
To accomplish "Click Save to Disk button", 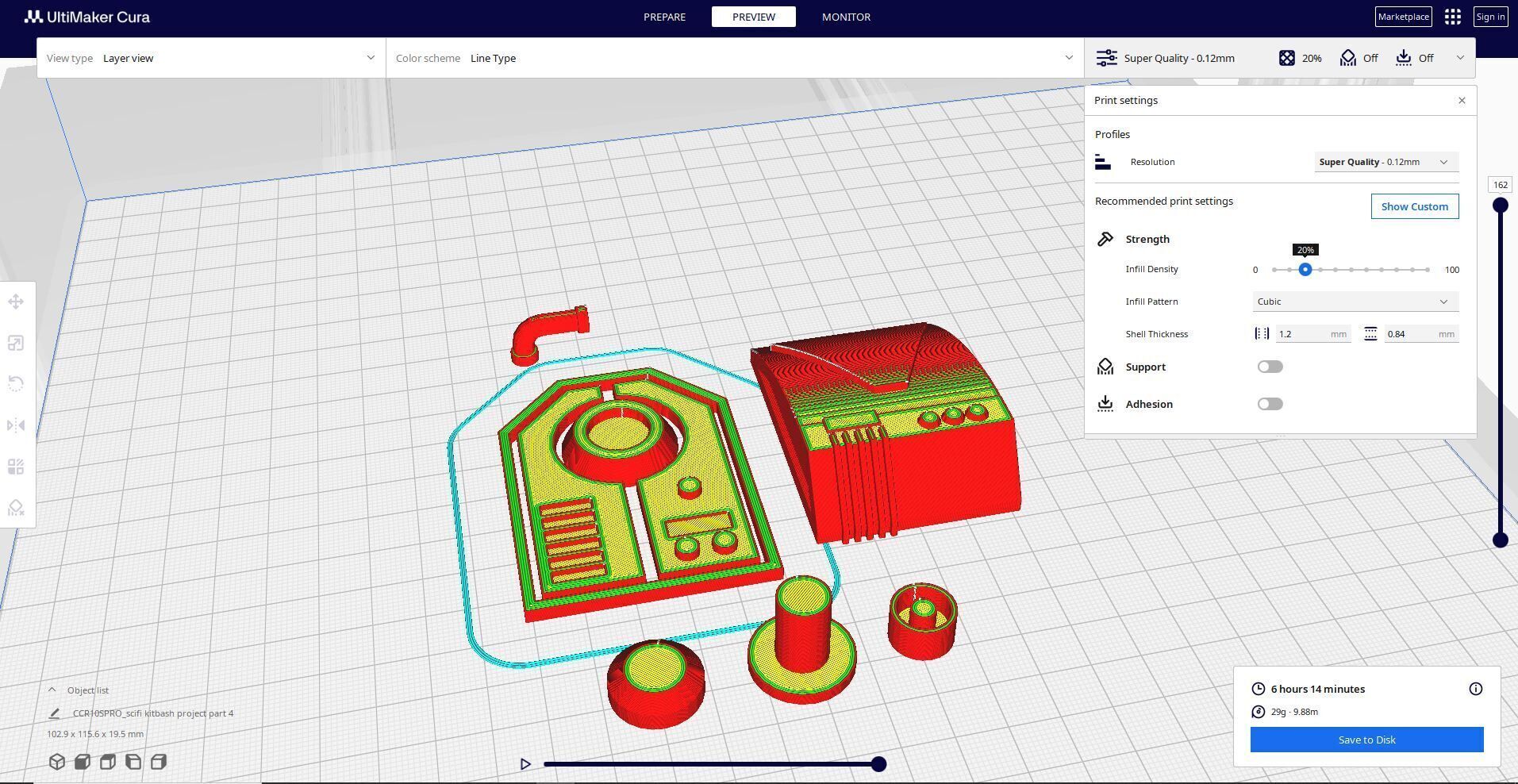I will (1366, 740).
